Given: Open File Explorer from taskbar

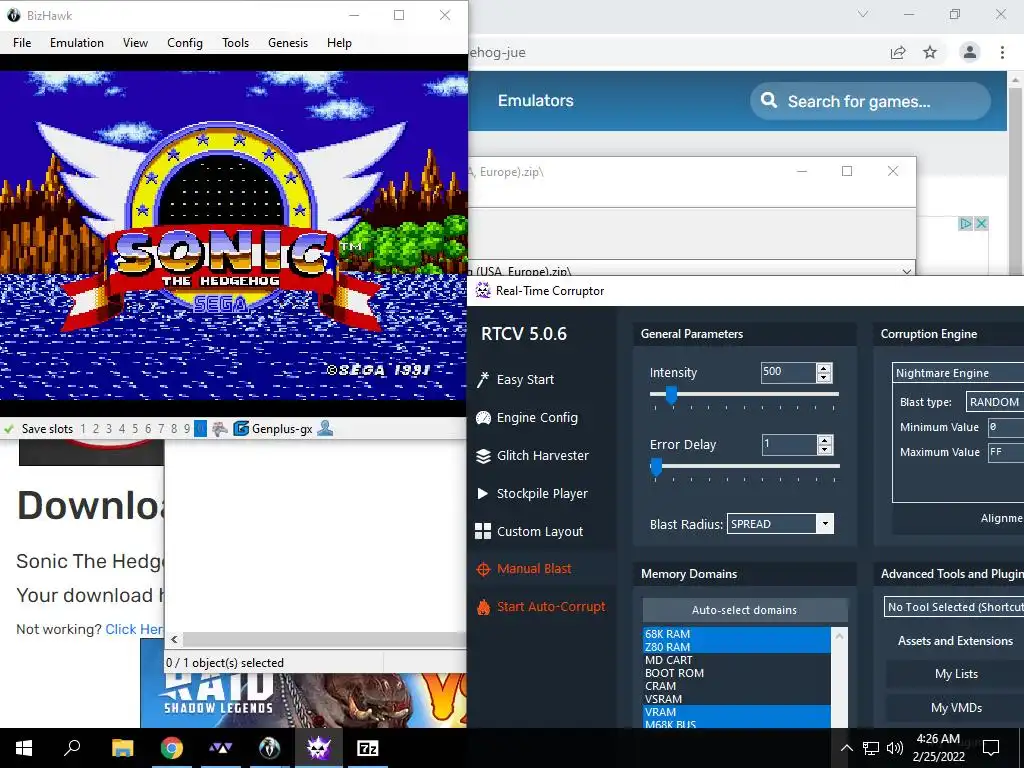Looking at the screenshot, I should coord(122,748).
